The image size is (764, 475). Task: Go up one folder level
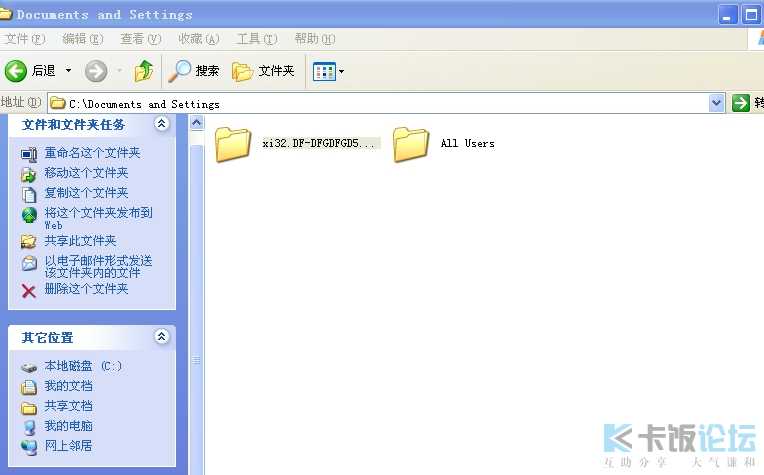[144, 71]
